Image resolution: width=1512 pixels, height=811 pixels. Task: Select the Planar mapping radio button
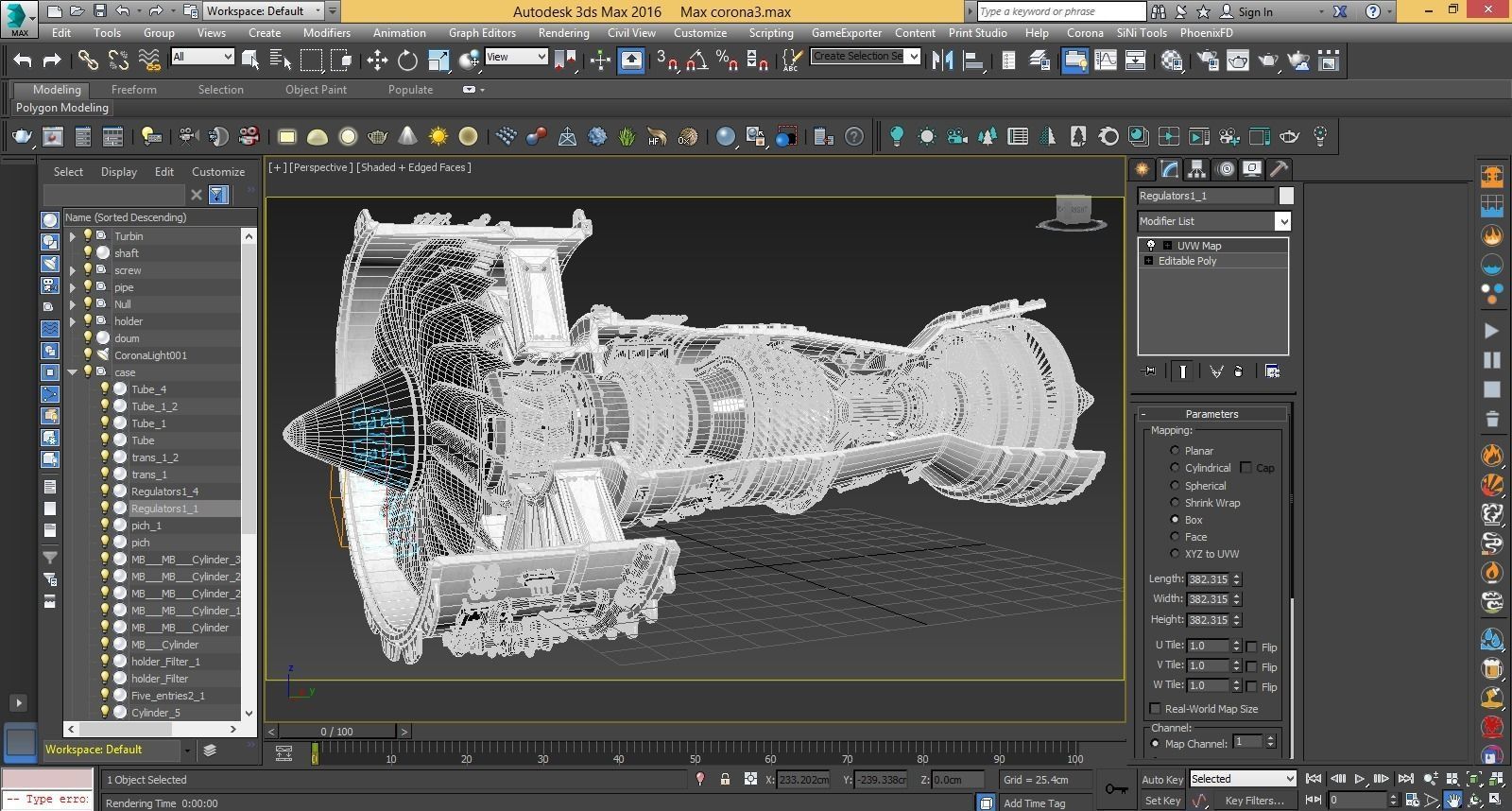(x=1175, y=451)
